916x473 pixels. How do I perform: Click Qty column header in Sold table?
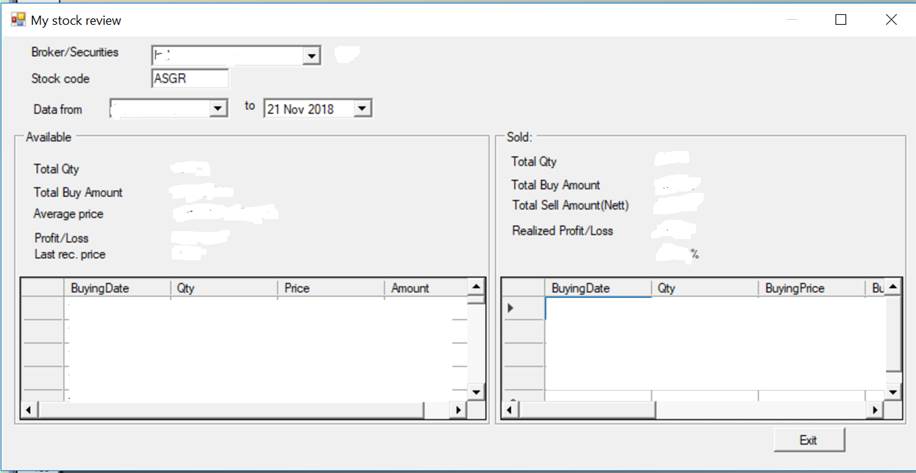click(704, 288)
